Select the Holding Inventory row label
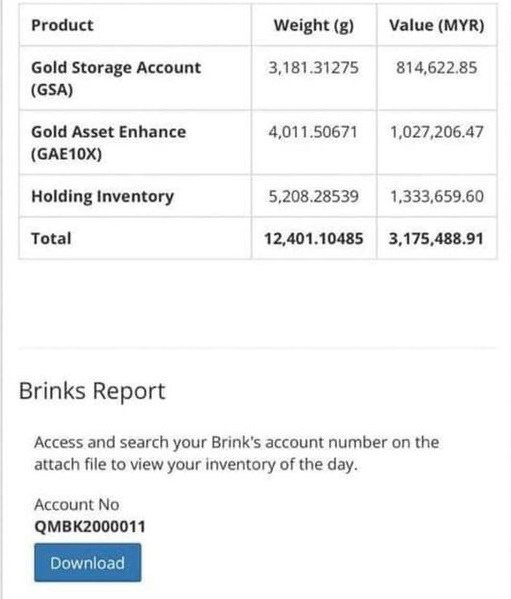 pyautogui.click(x=102, y=196)
